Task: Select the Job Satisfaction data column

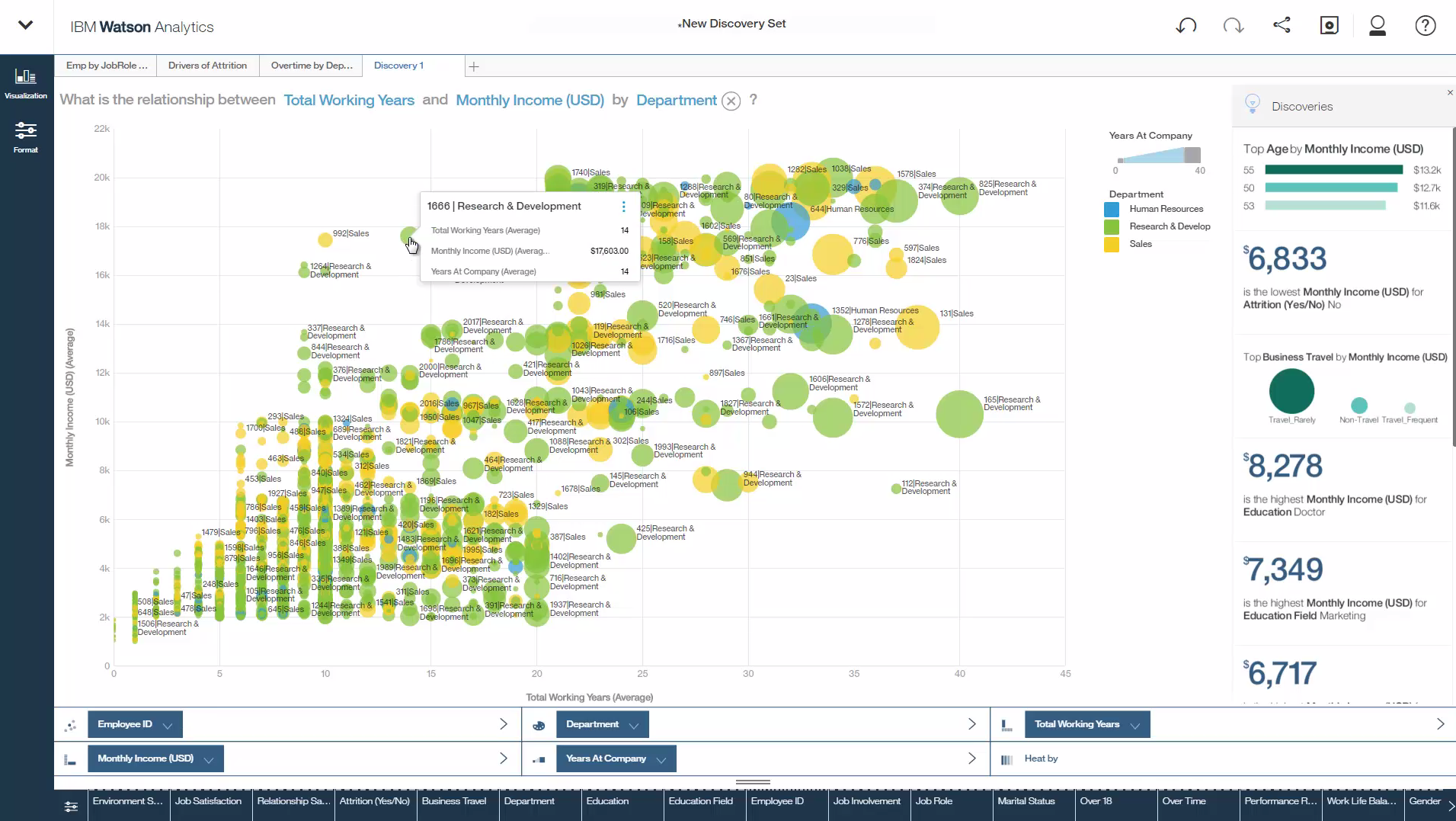Action: pos(208,801)
